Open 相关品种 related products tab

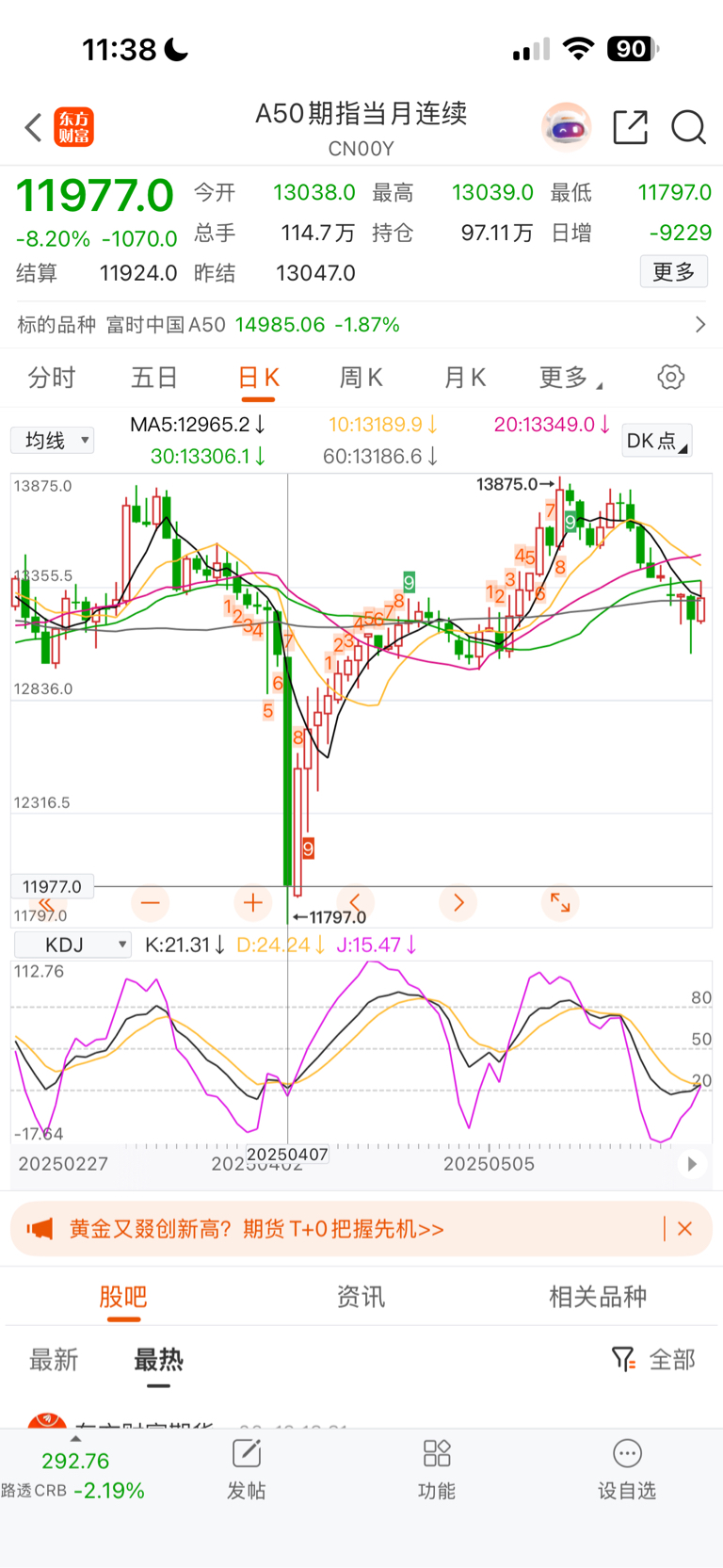coord(599,1297)
